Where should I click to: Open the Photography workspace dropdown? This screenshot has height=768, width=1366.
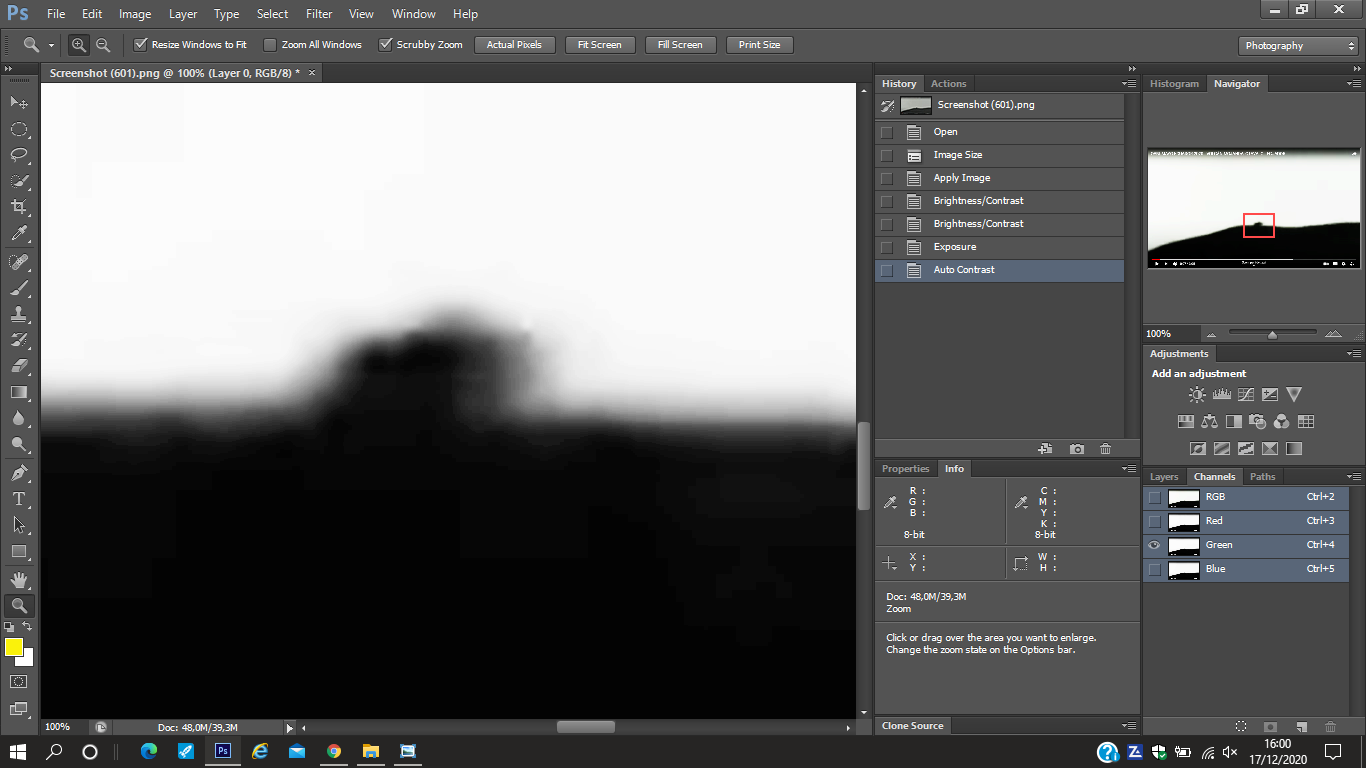click(x=1298, y=46)
